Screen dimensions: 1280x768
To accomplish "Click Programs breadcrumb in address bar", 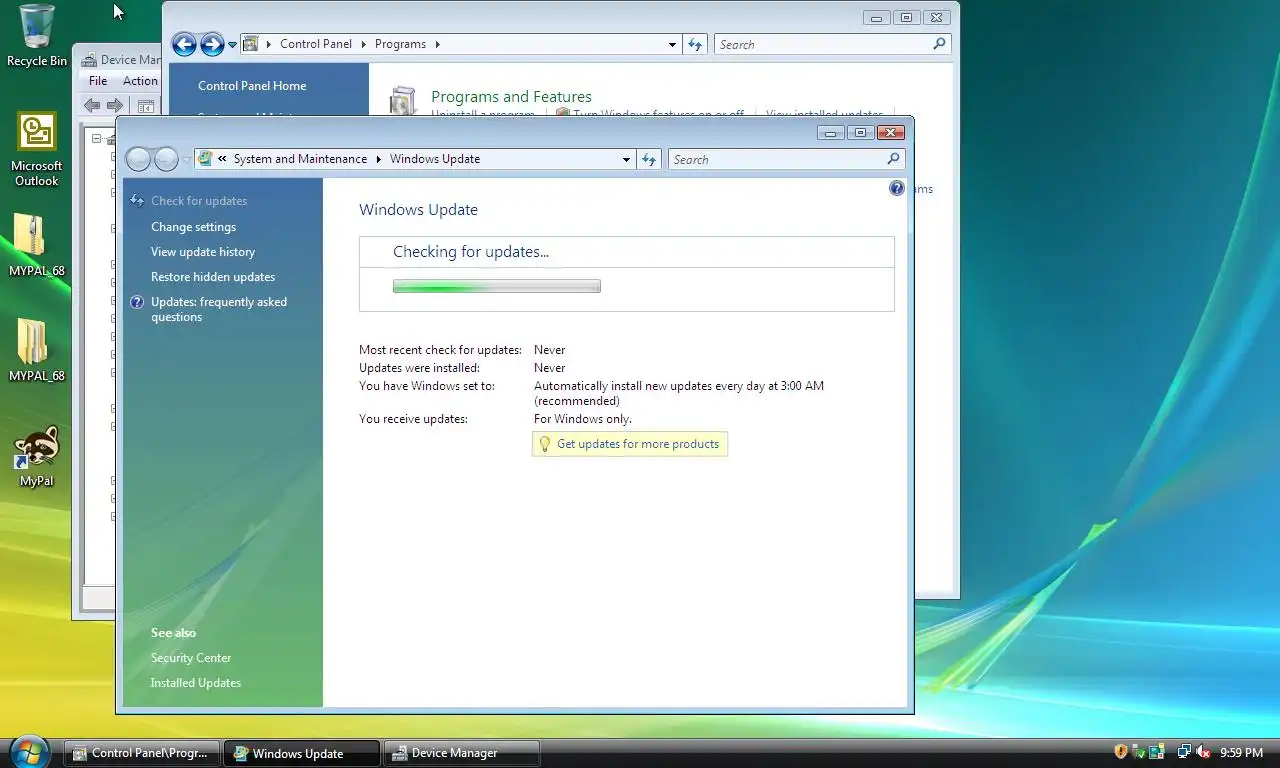I will click(400, 44).
